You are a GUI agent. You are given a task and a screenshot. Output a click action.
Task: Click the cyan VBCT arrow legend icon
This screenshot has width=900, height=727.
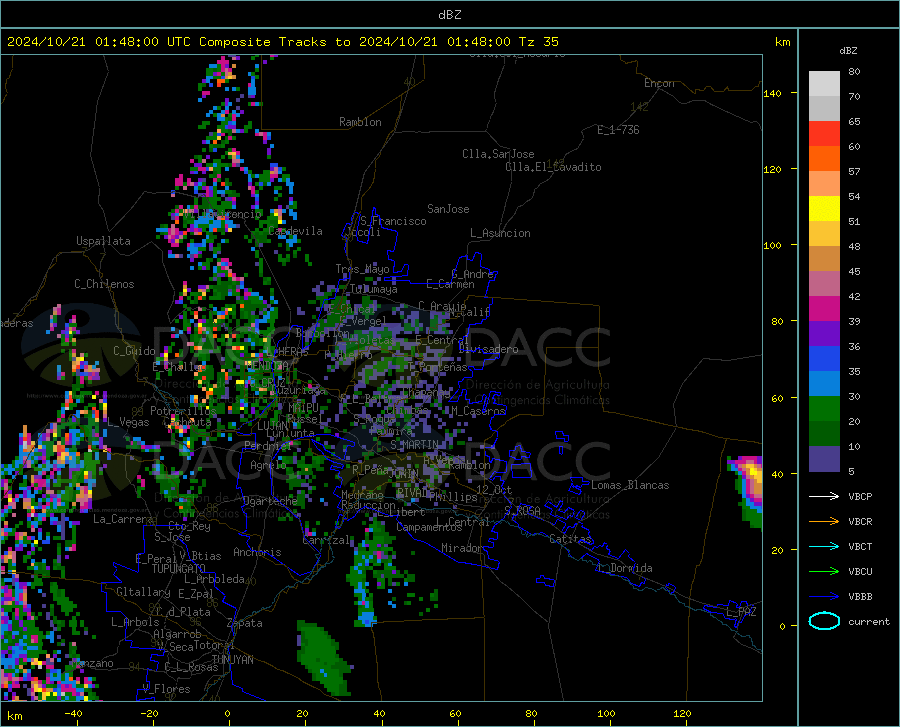coord(824,546)
